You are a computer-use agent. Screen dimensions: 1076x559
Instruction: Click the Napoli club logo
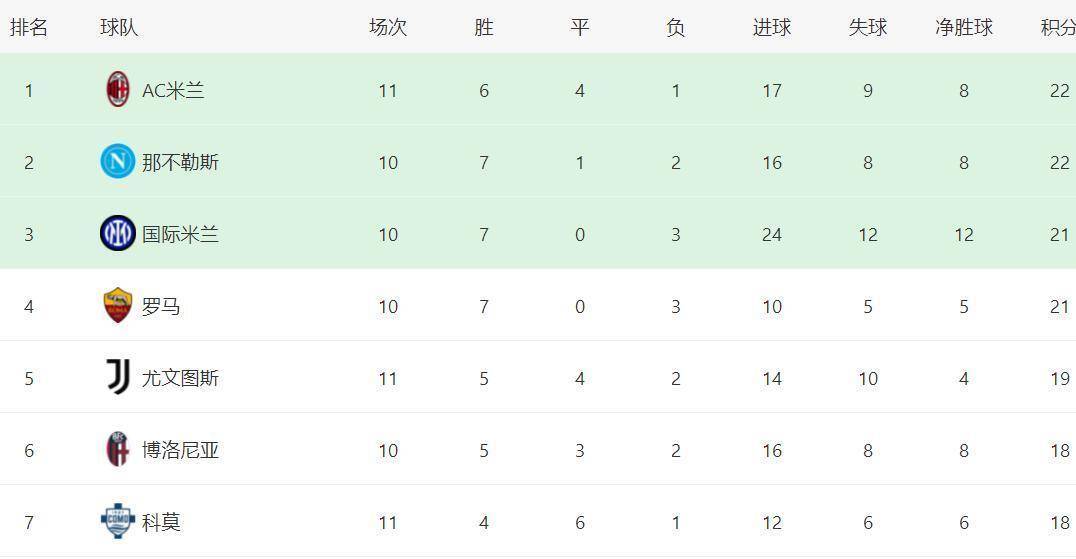pos(118,162)
